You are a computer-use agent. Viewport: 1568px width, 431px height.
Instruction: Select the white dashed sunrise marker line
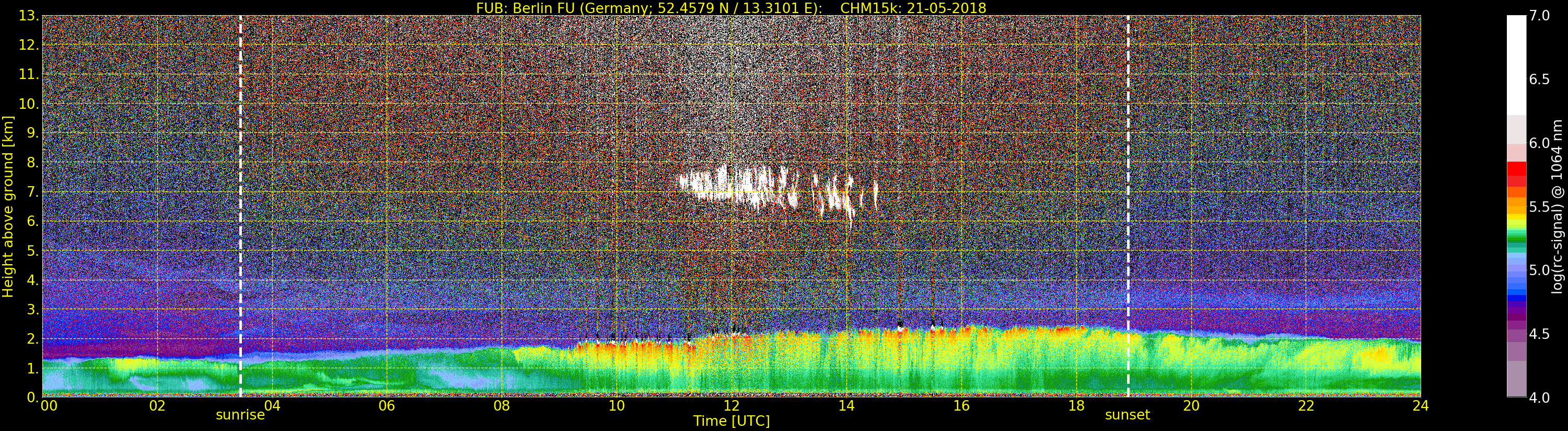coord(240,206)
